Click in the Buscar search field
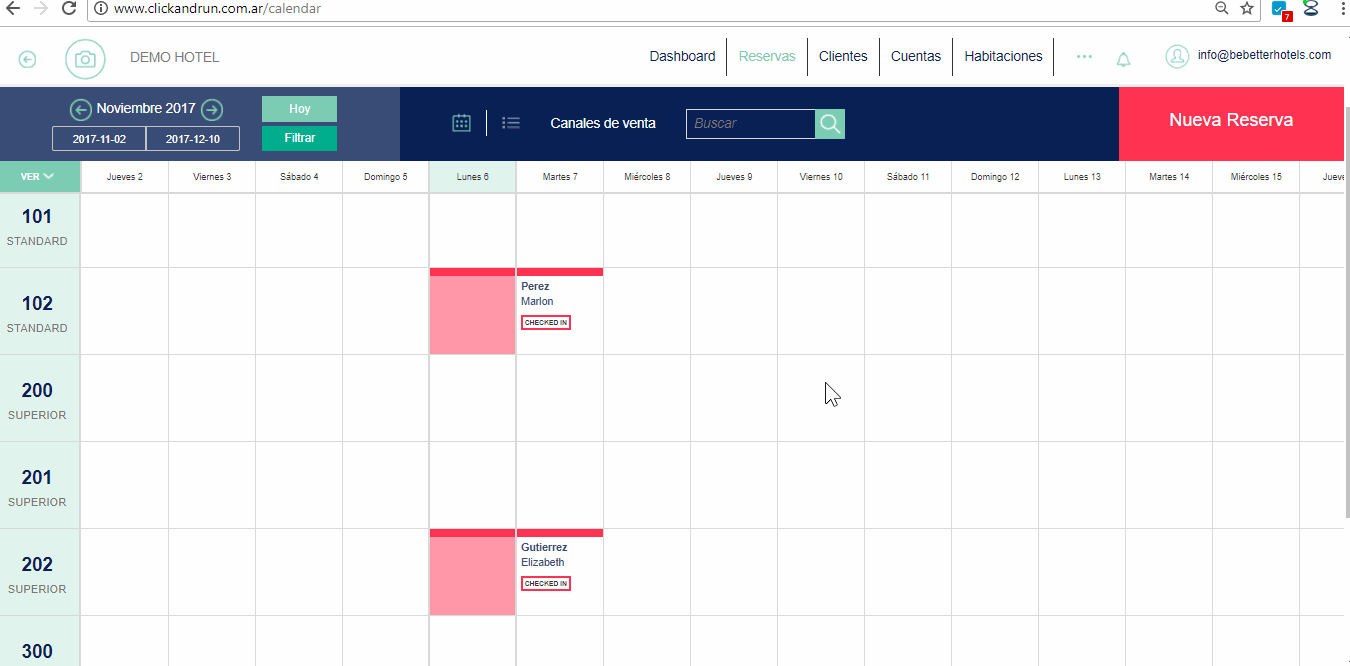 (x=750, y=124)
